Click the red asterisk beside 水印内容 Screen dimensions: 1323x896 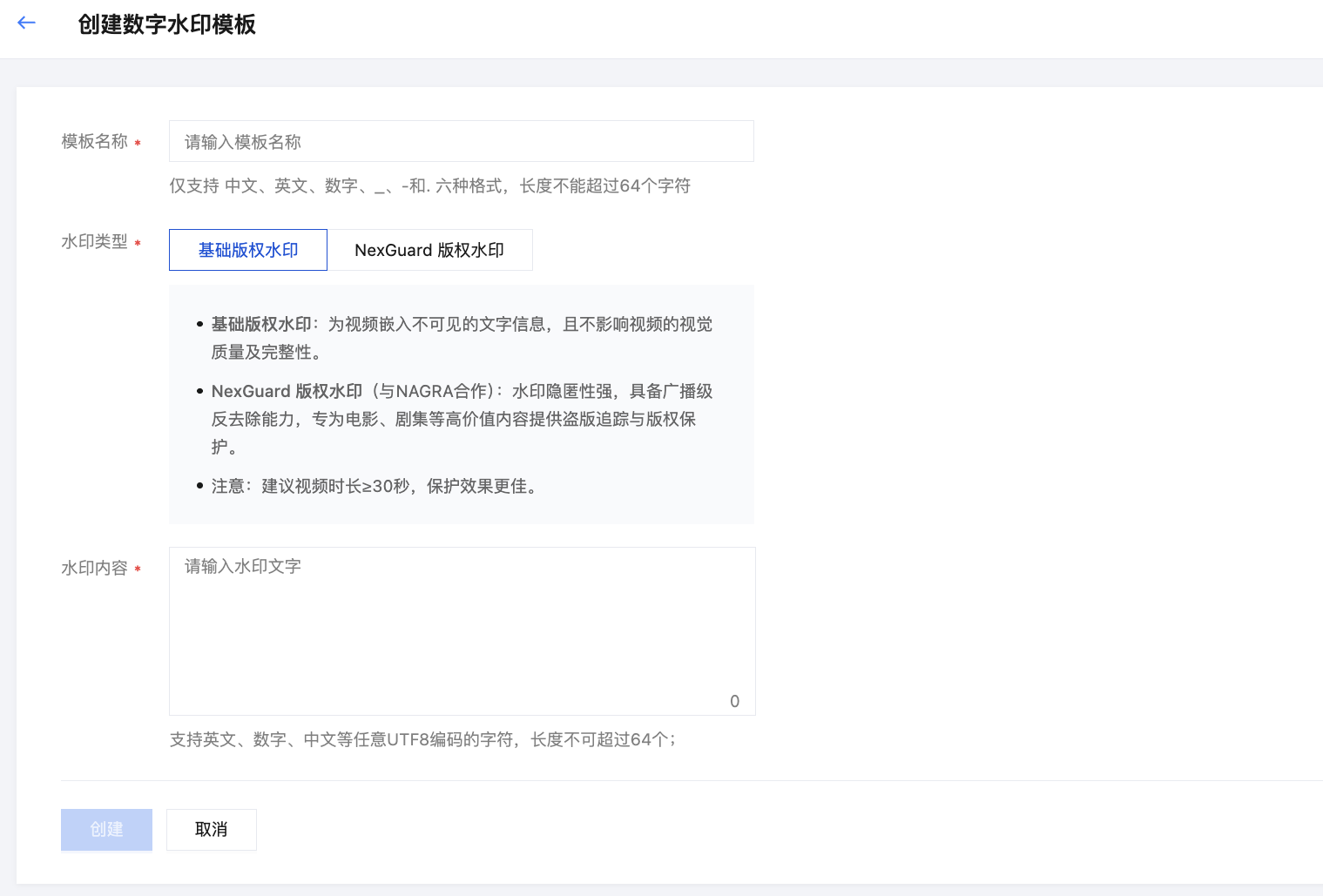click(x=138, y=569)
